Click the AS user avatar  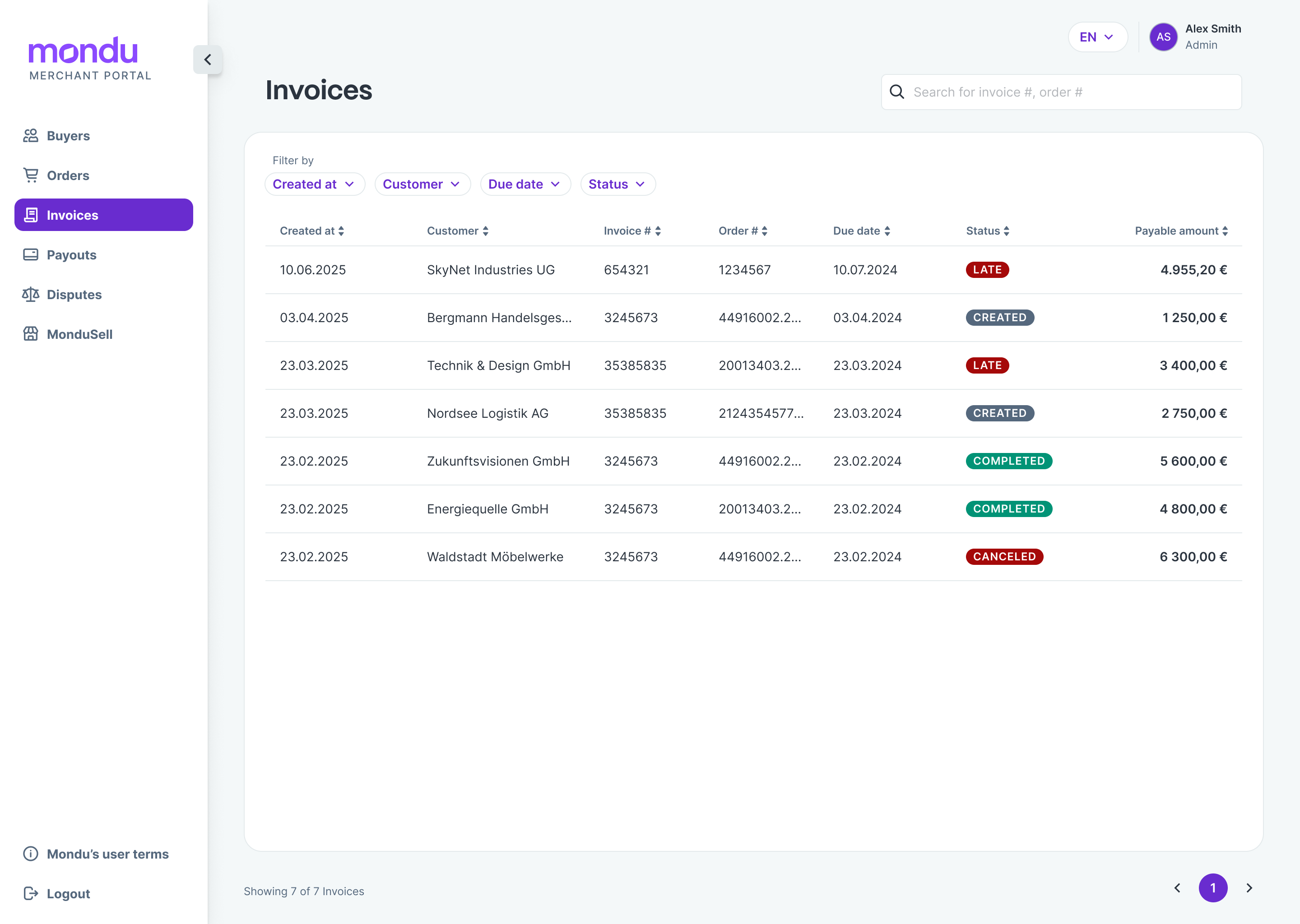pos(1163,37)
